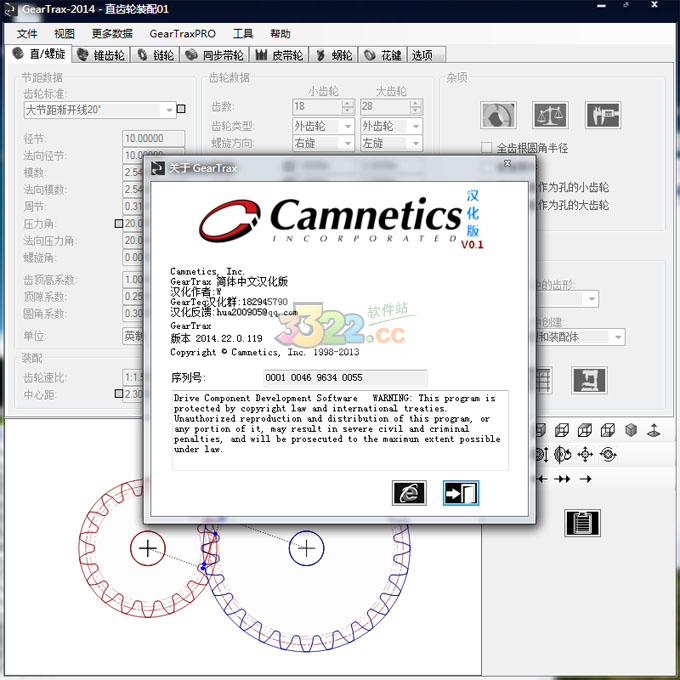
Task: Switch to the 直/螺旋 tab
Action: point(39,54)
